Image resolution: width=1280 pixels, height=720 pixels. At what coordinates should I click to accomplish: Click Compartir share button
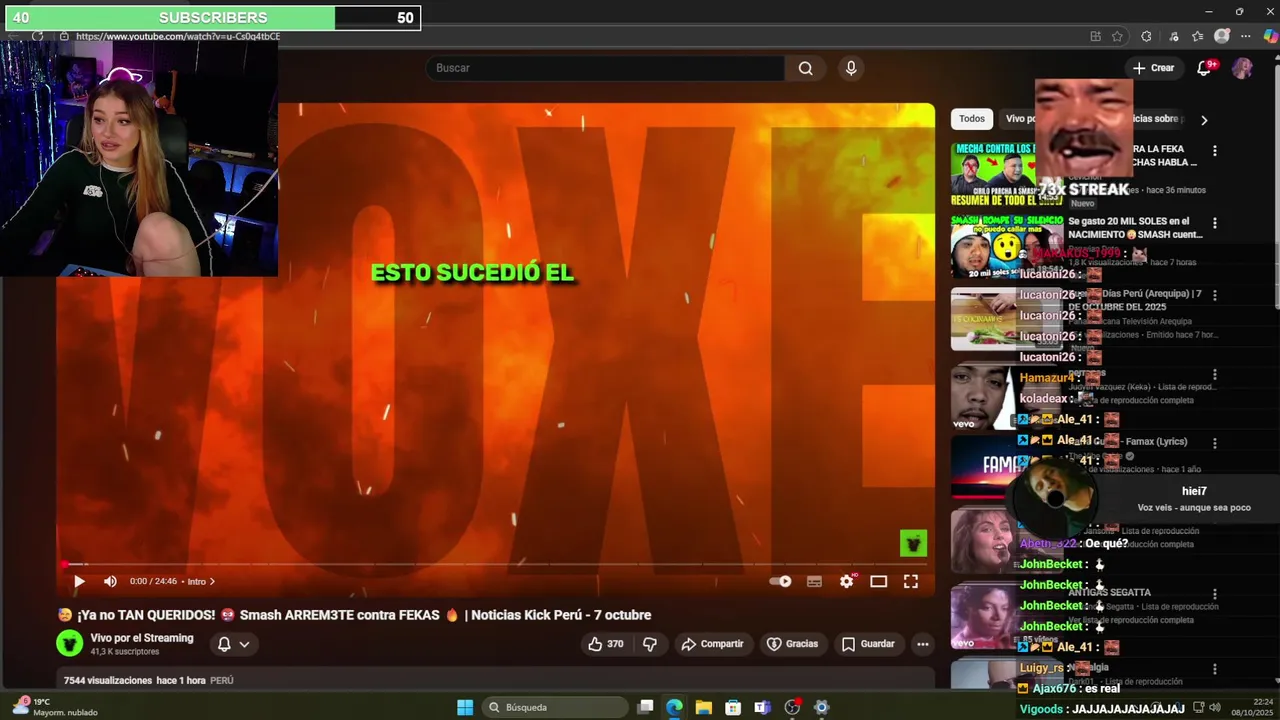(x=712, y=644)
